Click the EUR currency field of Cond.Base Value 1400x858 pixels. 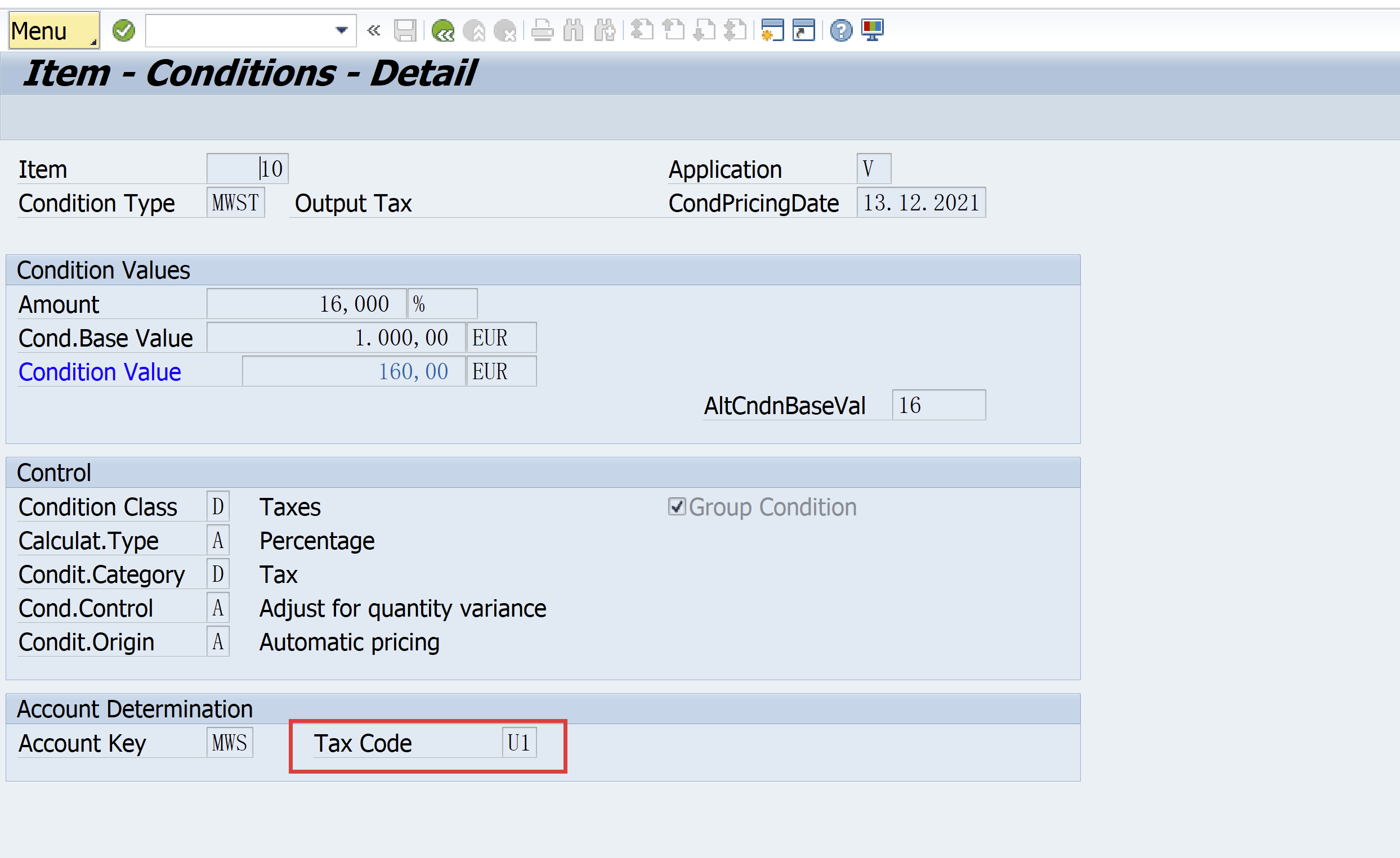502,338
